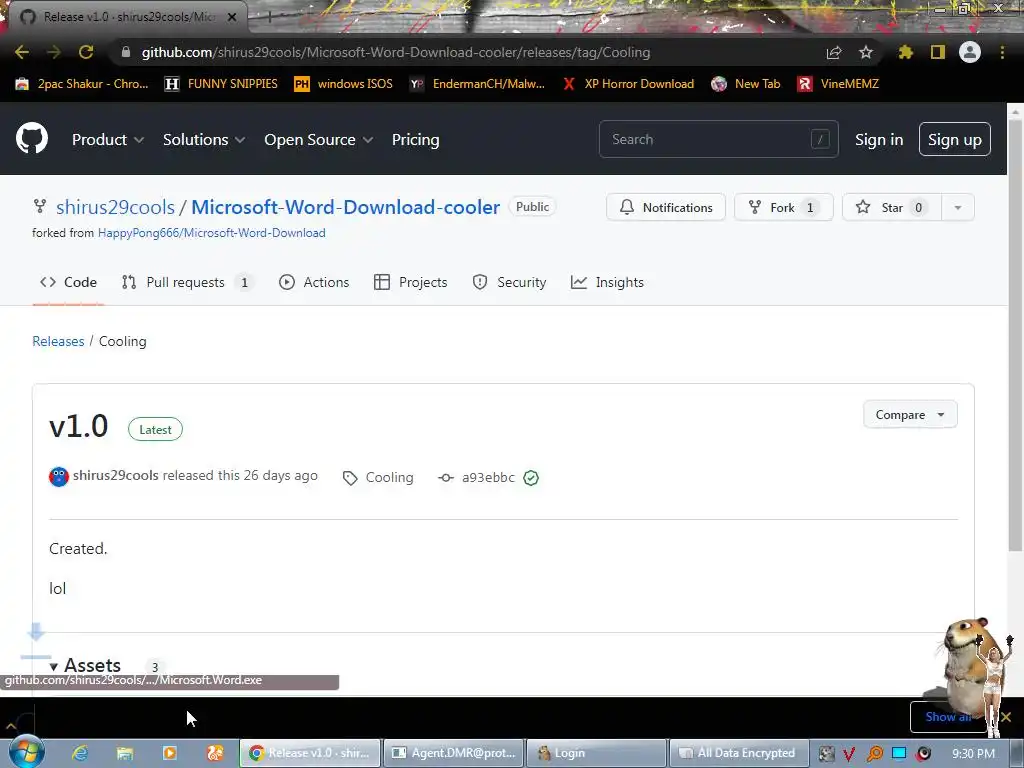Open the Pull requests tab
This screenshot has width=1024, height=768.
(x=187, y=282)
